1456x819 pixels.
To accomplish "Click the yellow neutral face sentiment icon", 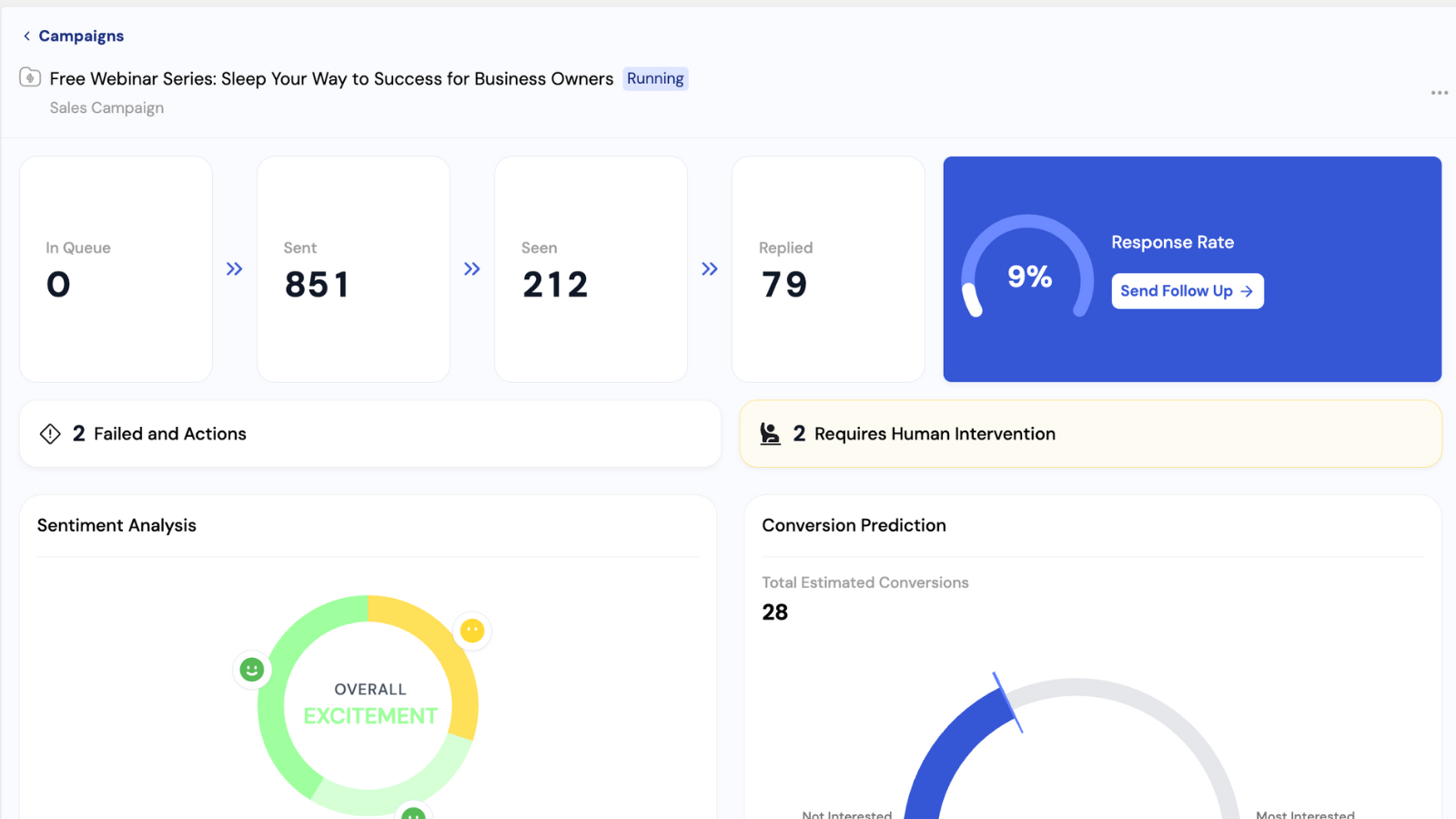I will tap(472, 631).
